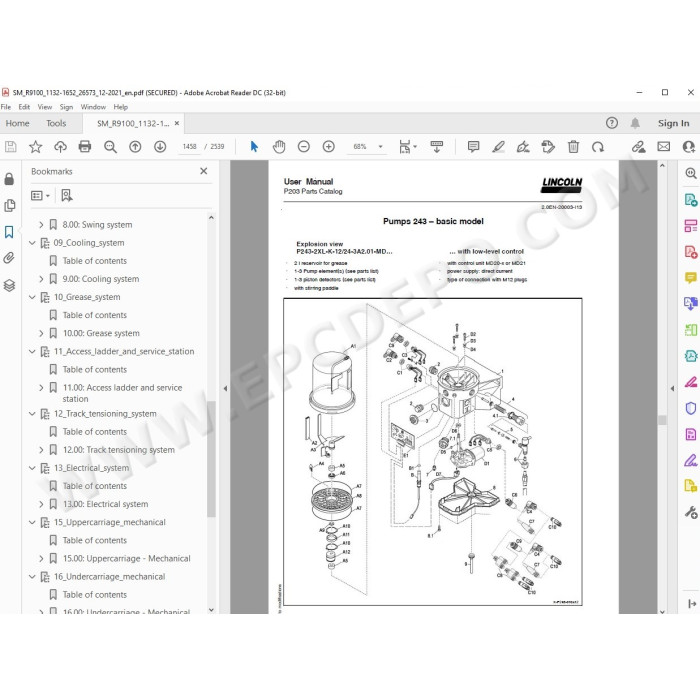Screen dimensions: 700x700
Task: Click the page number field 1458
Action: click(x=189, y=146)
